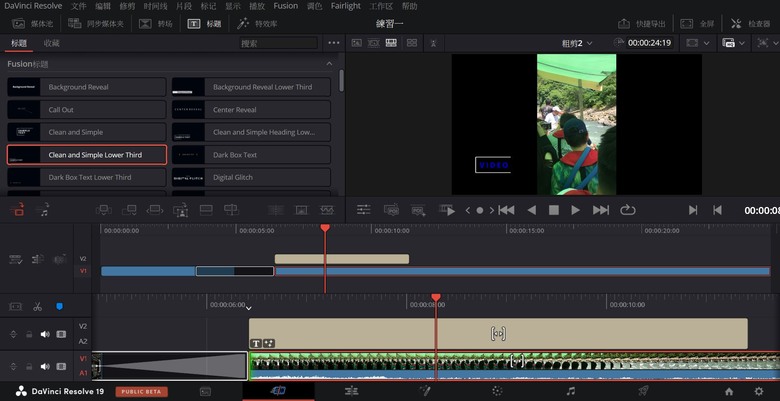This screenshot has height=401, width=780.
Task: Click the audio only edit icon
Action: (44, 210)
